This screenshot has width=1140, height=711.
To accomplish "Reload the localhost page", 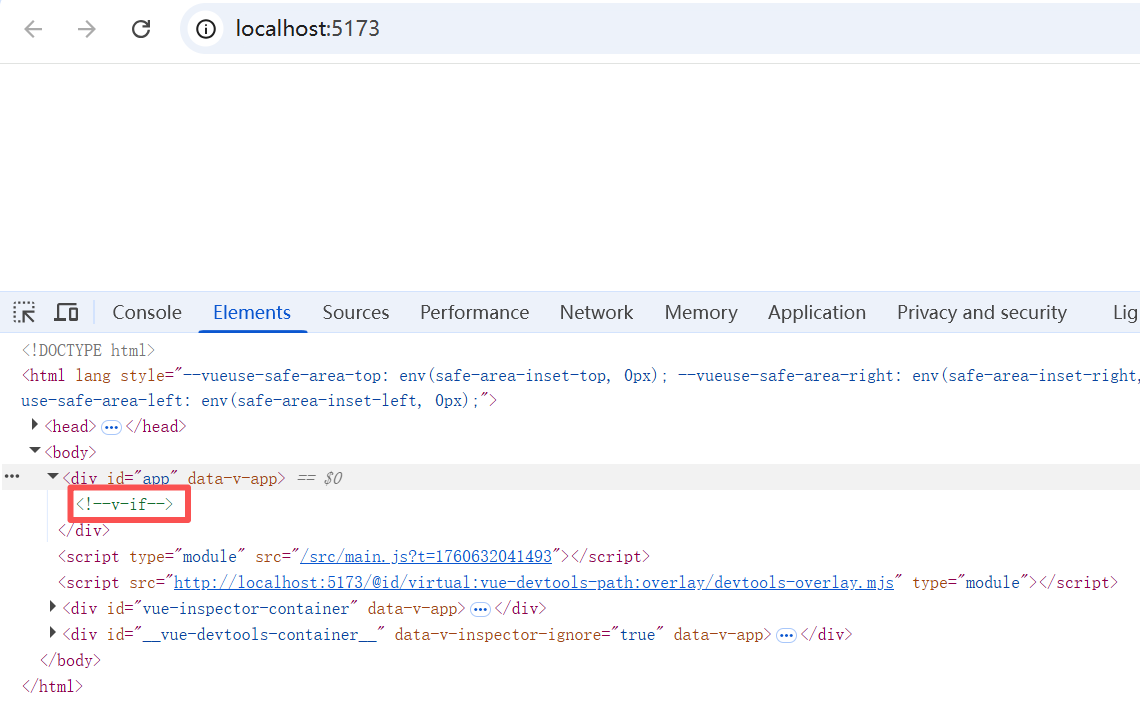I will point(140,29).
